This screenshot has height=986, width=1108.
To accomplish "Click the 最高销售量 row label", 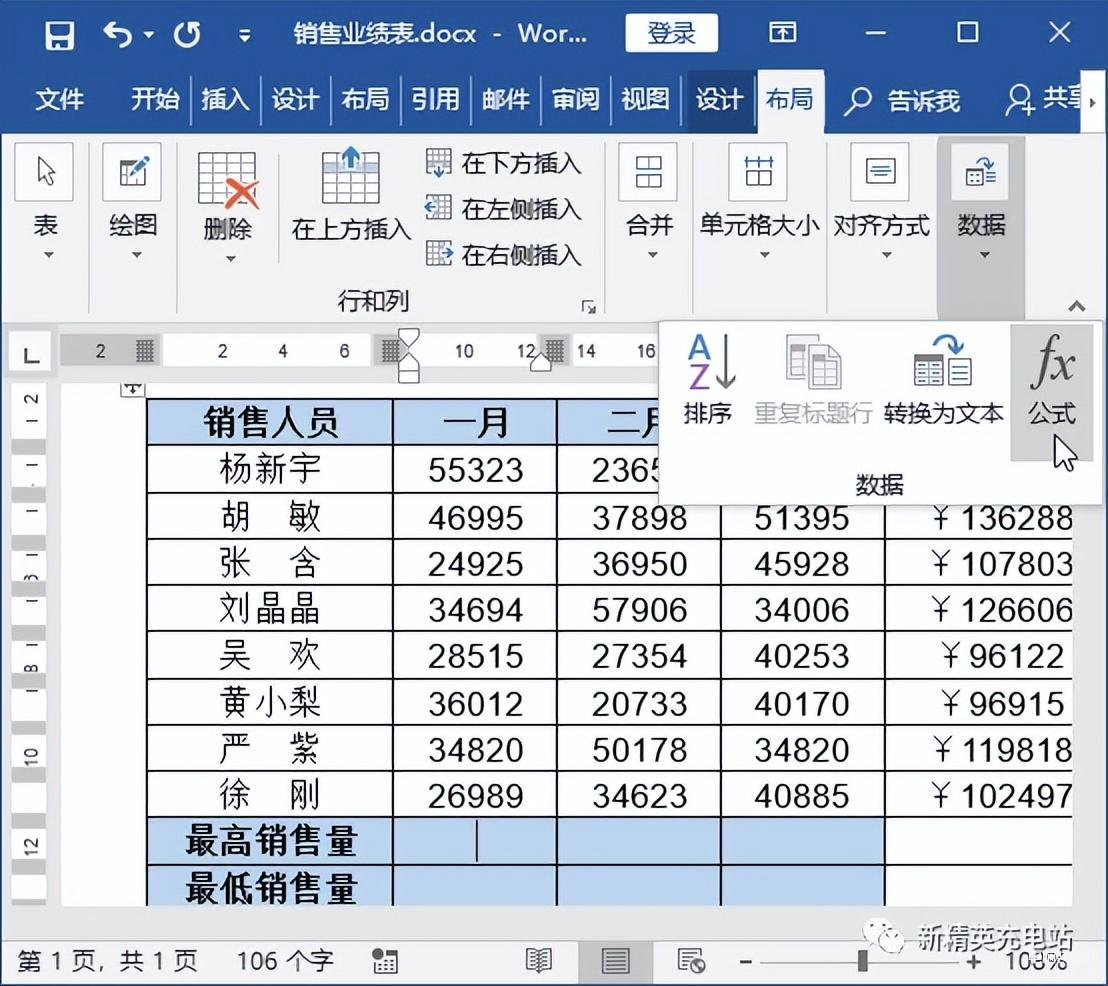I will coord(270,841).
